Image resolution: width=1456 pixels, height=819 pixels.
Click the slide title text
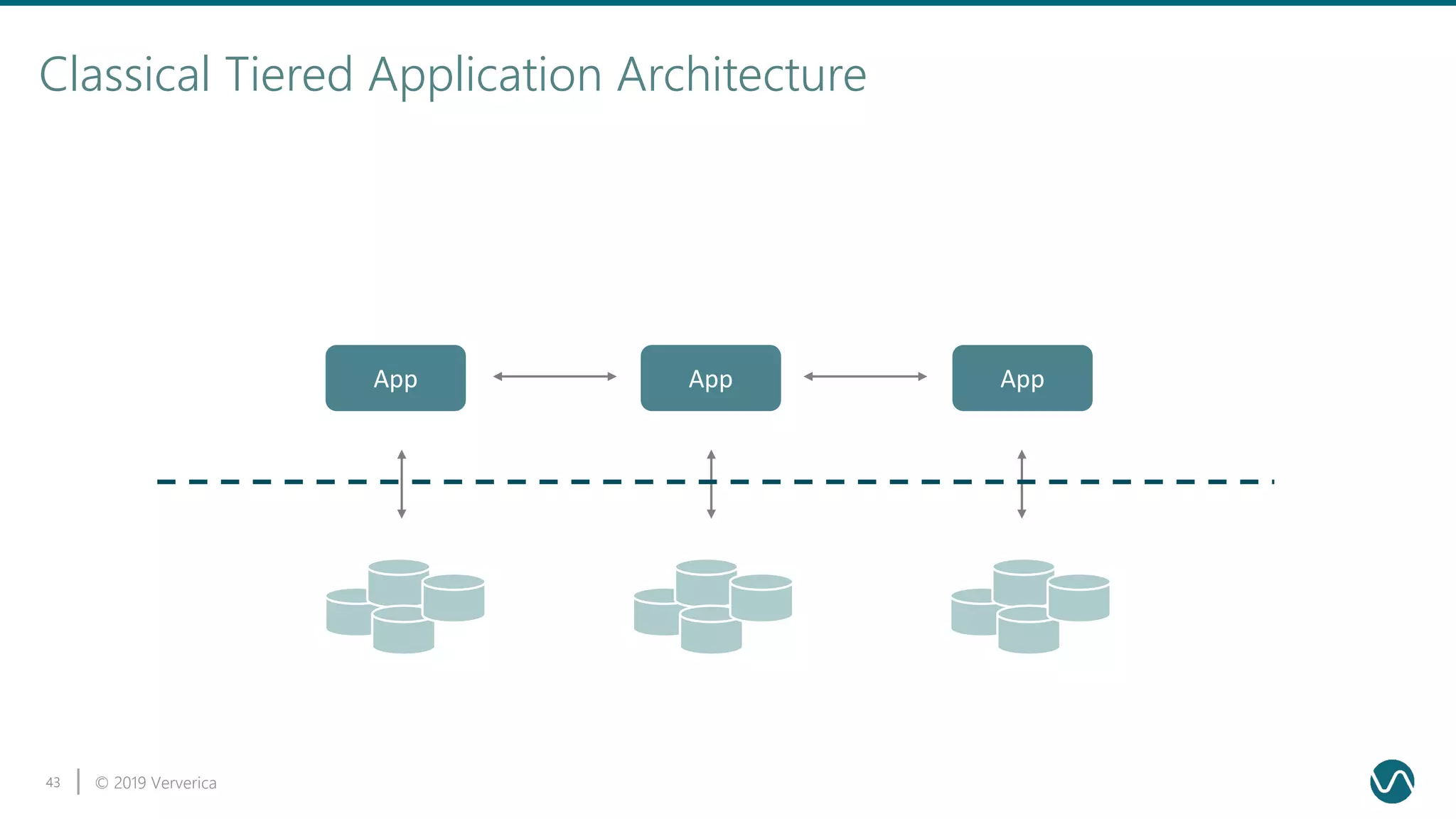coord(452,75)
